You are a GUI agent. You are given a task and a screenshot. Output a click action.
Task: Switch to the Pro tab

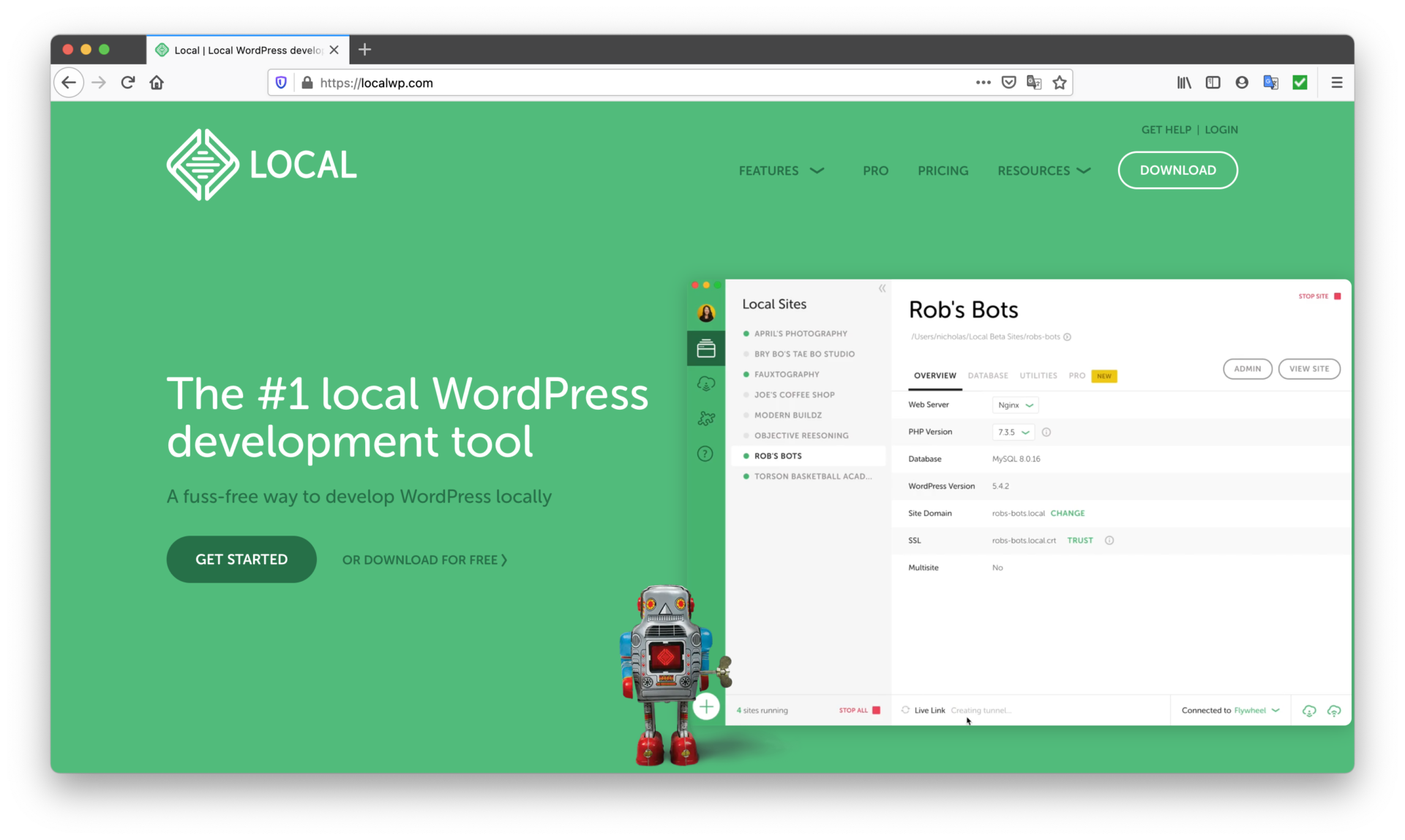(x=1077, y=376)
